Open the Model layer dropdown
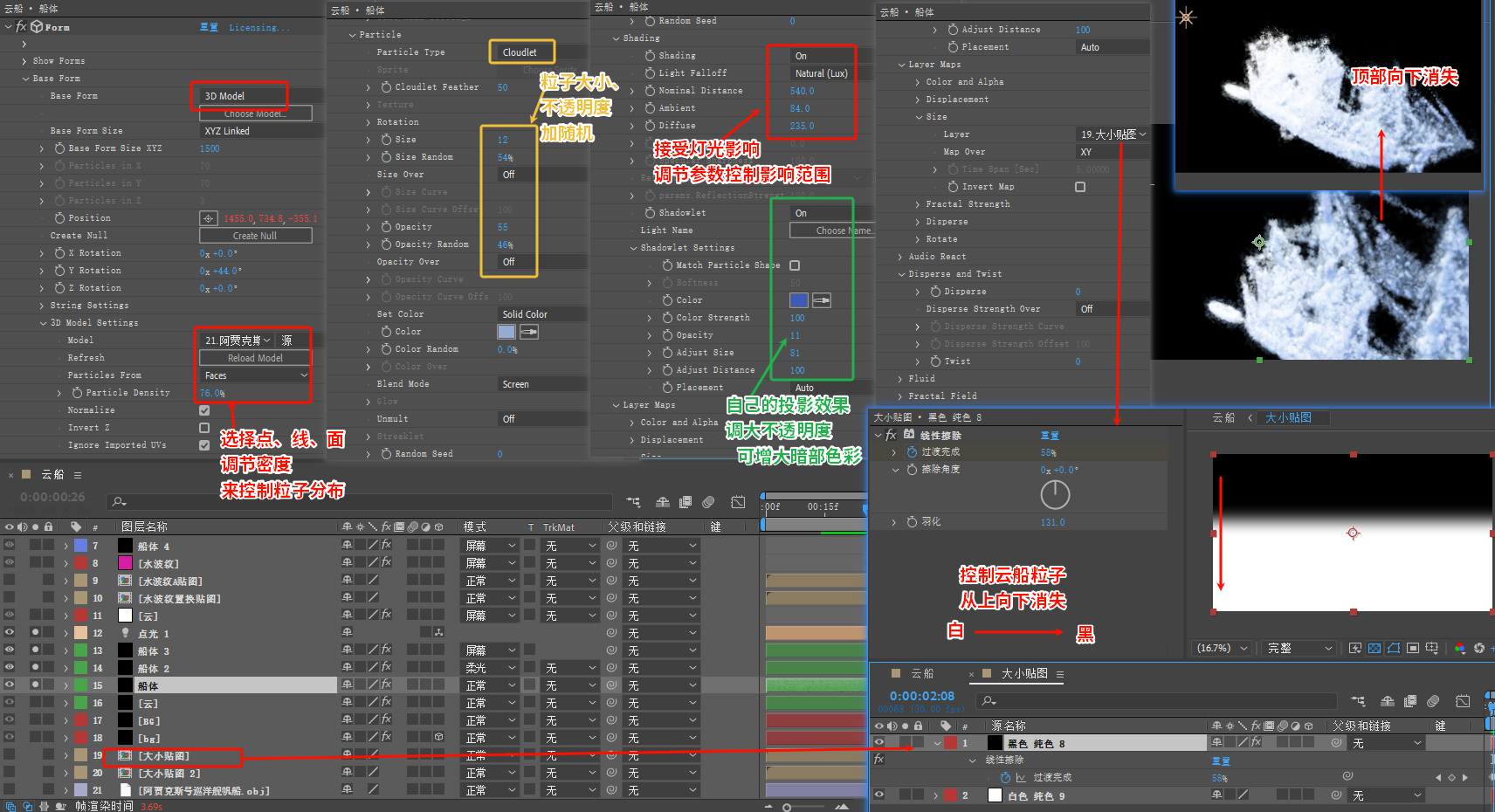1495x812 pixels. coord(238,341)
